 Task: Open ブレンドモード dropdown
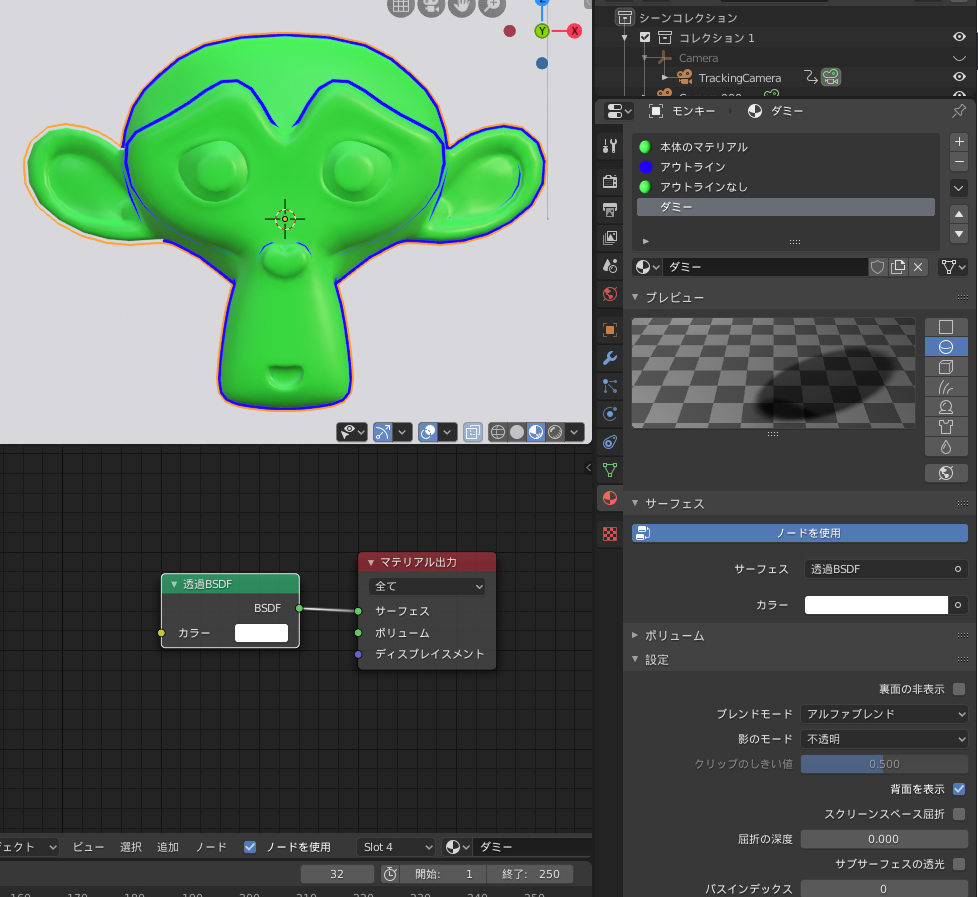pos(884,714)
